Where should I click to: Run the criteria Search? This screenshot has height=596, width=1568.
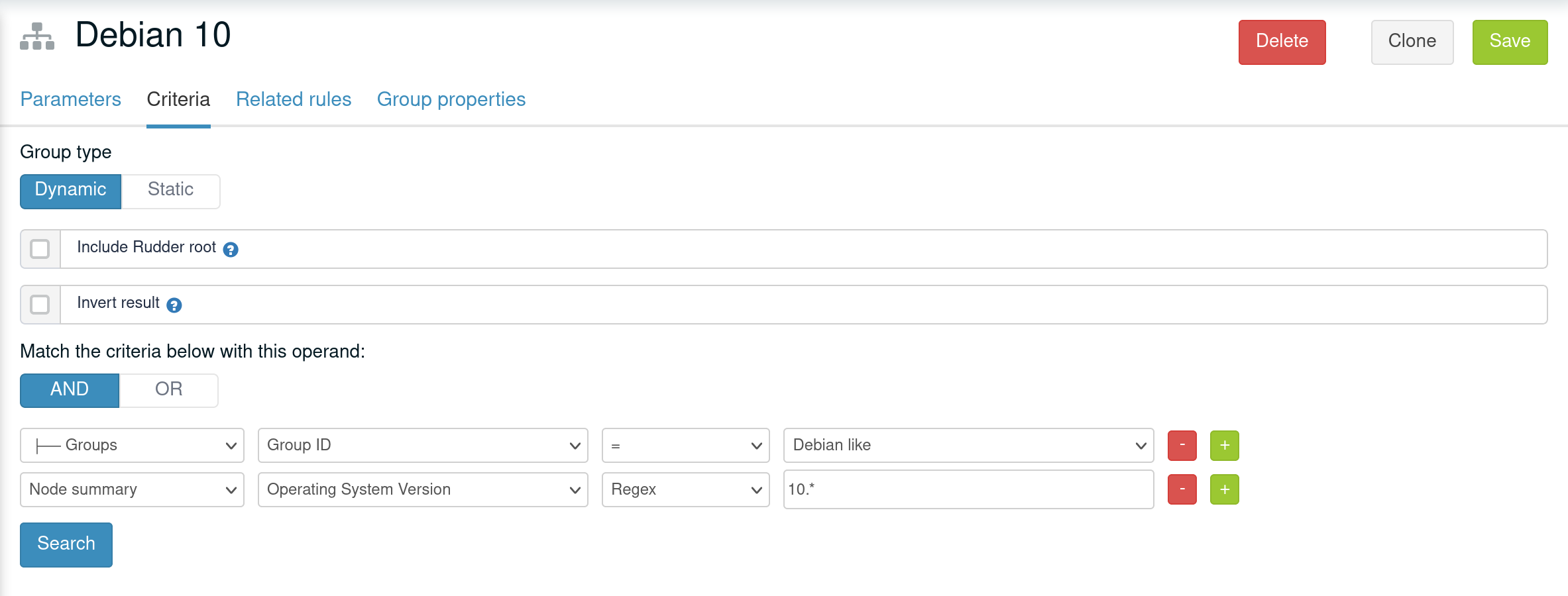66,544
